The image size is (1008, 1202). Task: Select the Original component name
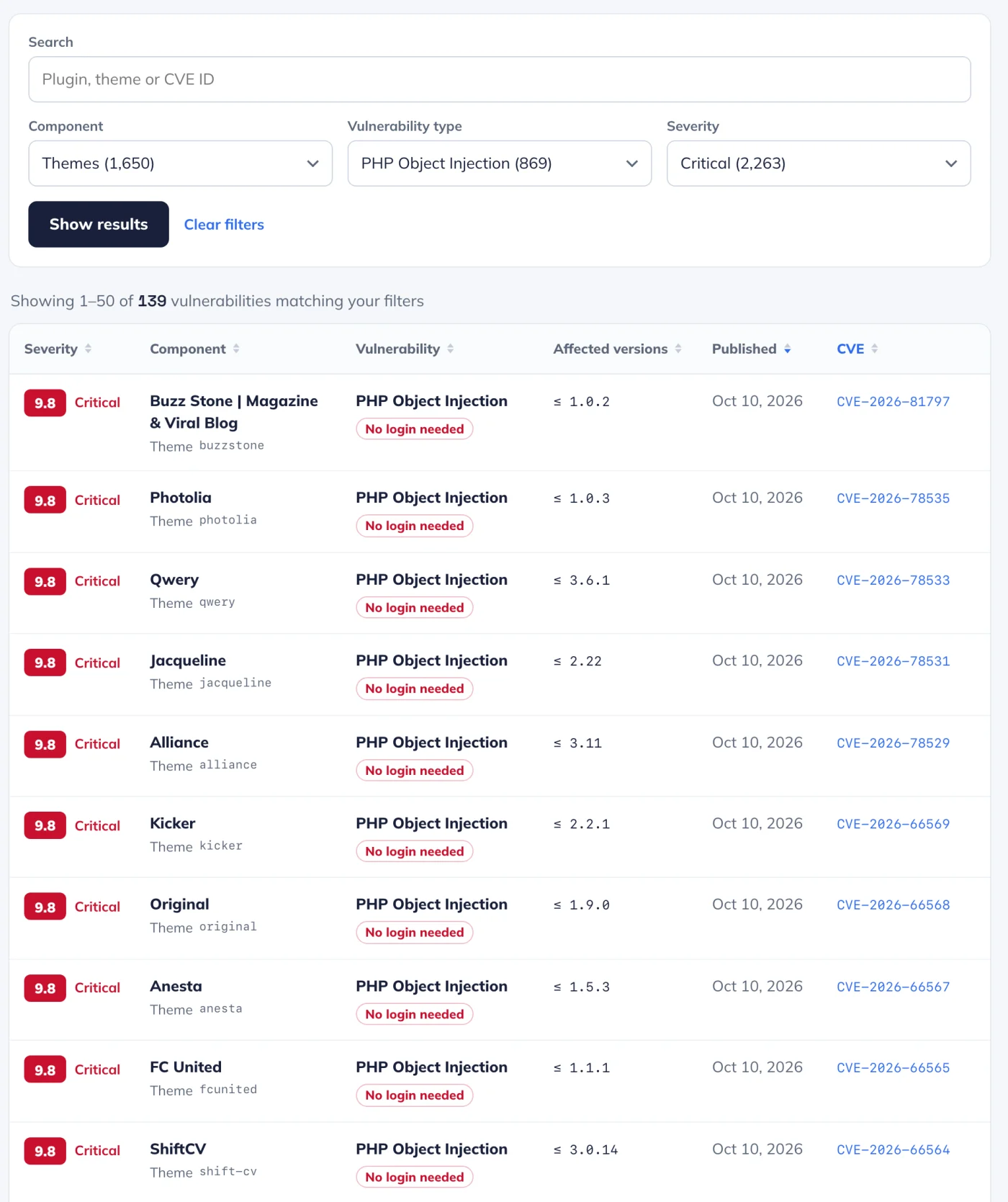[180, 905]
